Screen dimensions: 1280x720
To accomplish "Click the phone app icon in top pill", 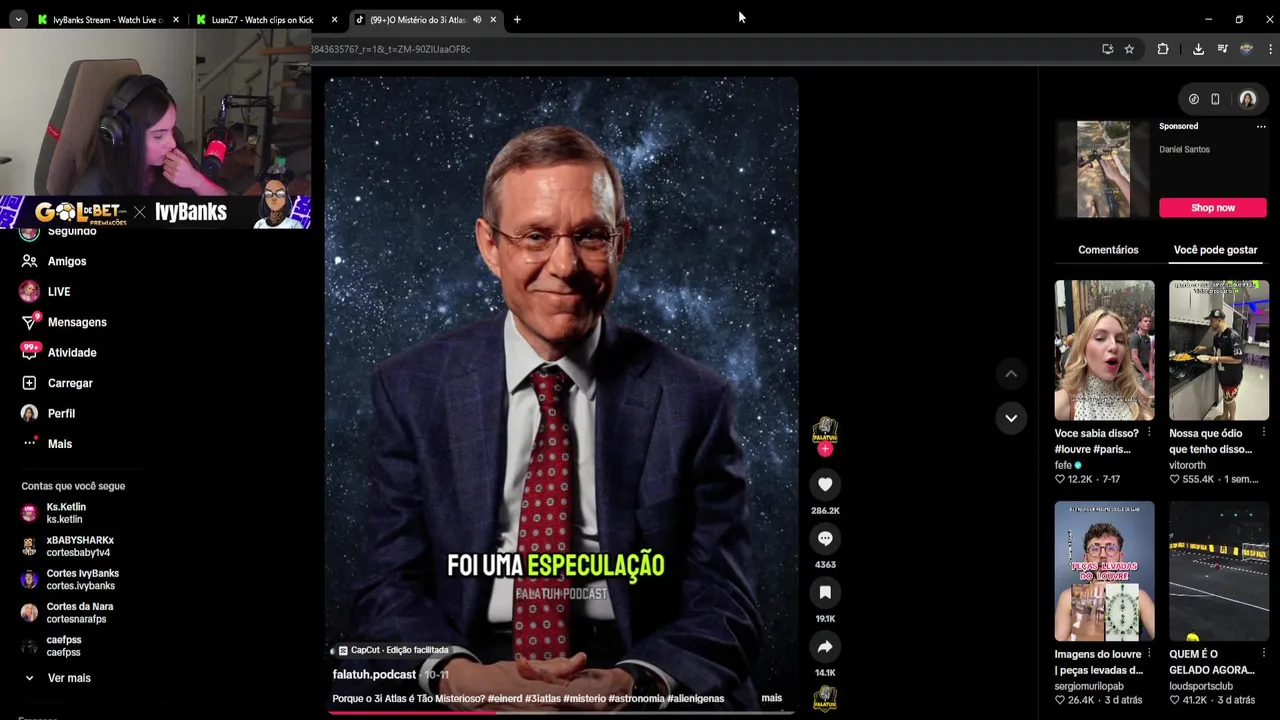I will [1215, 99].
